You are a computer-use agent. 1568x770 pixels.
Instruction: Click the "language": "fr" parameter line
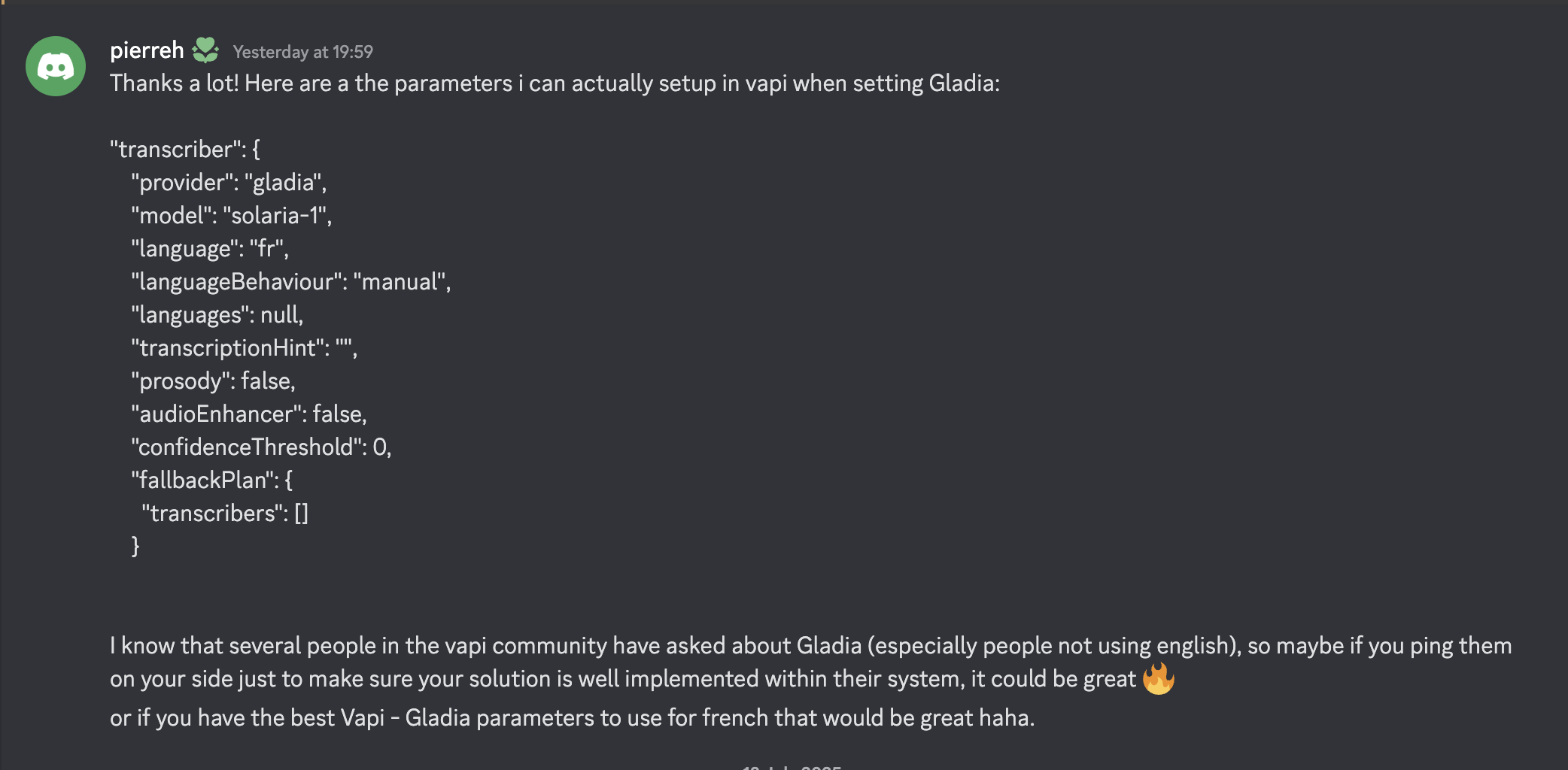211,248
